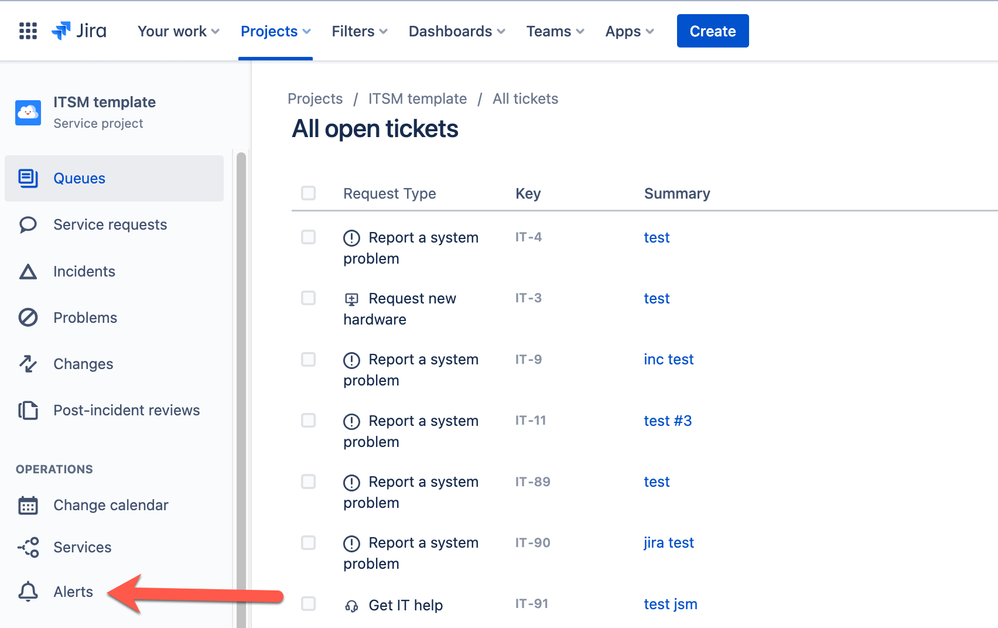Open the 'test #3' ticket summary

click(668, 421)
